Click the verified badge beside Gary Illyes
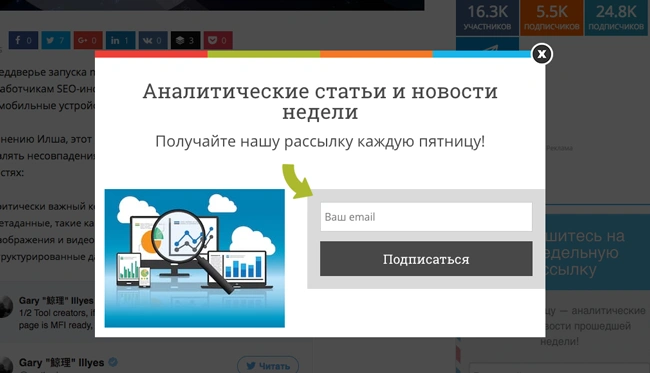 point(113,362)
